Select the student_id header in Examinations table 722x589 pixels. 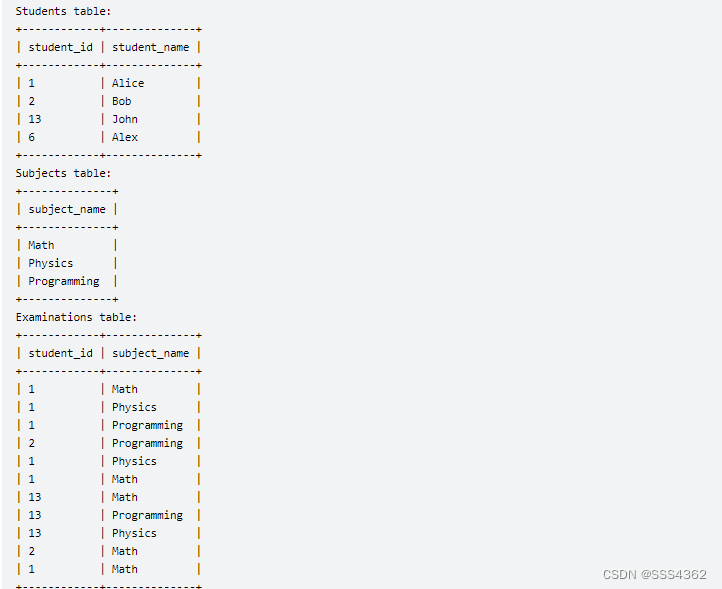tap(60, 353)
